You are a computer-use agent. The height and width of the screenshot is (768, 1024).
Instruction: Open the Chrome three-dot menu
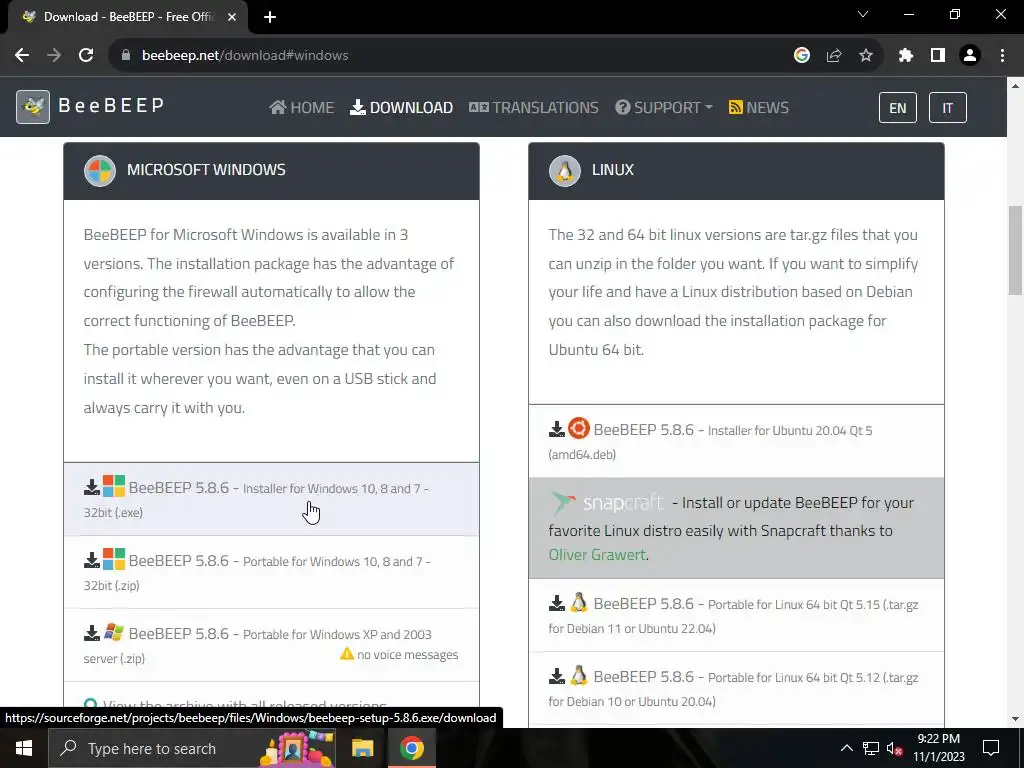[1002, 56]
